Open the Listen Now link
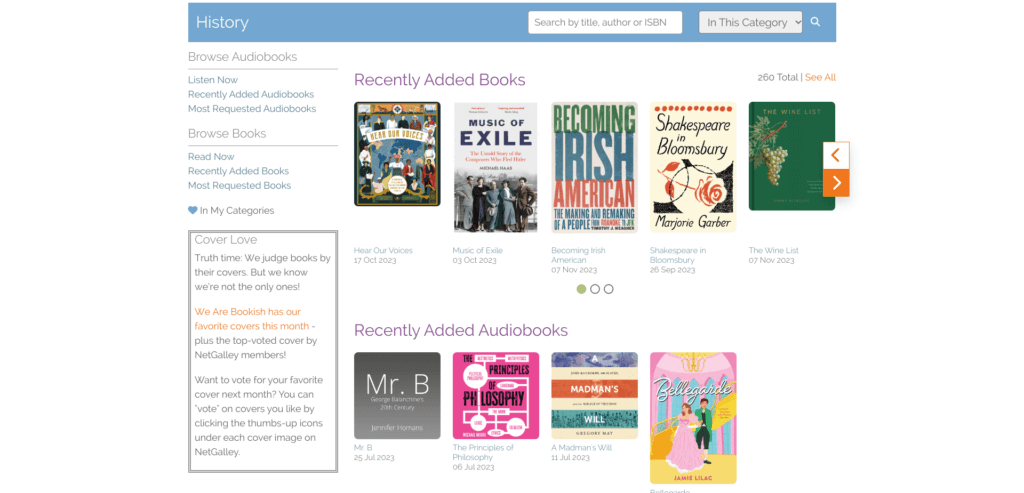 click(x=213, y=80)
